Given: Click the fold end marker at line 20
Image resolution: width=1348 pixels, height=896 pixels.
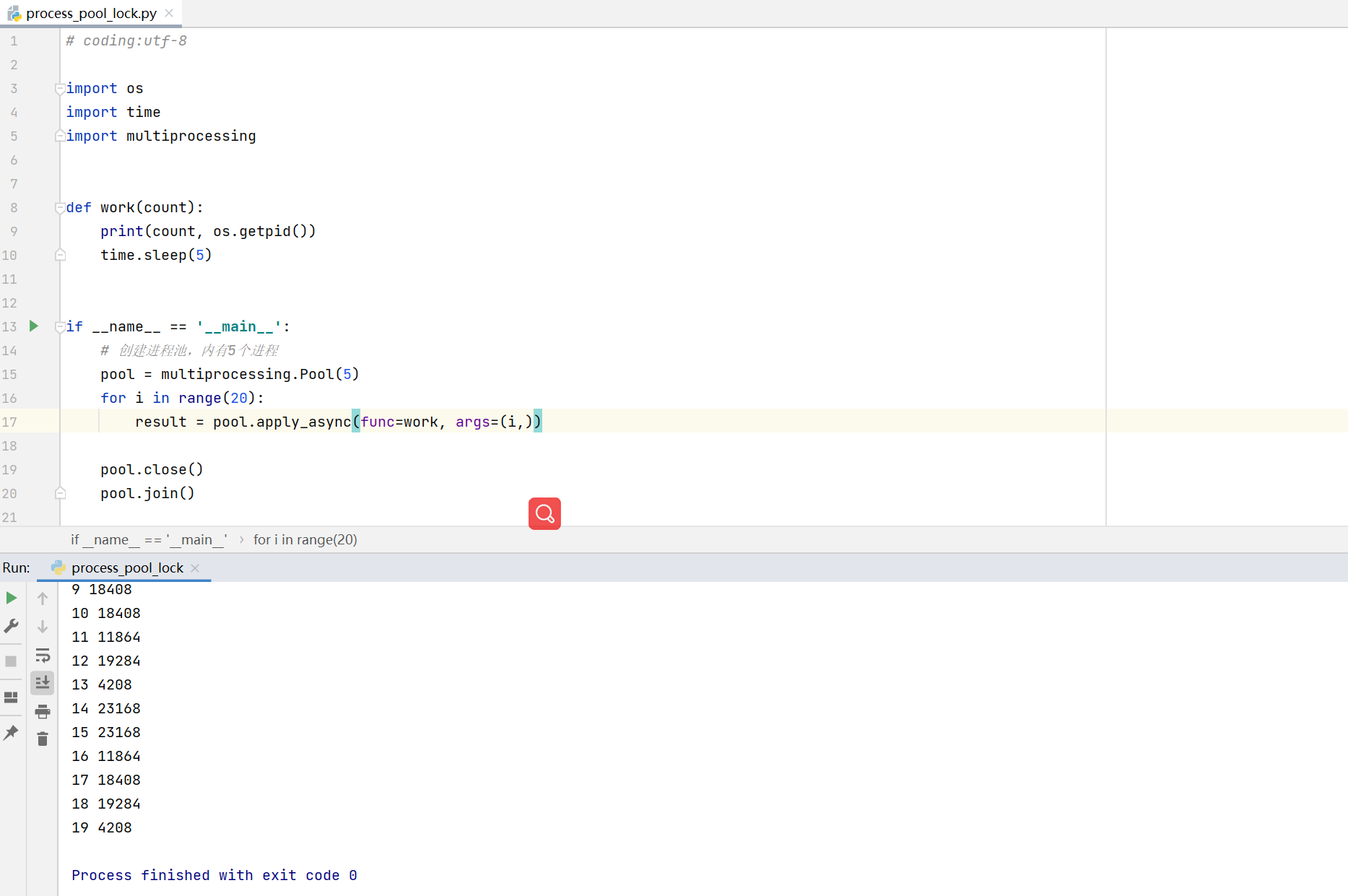Looking at the screenshot, I should [60, 493].
